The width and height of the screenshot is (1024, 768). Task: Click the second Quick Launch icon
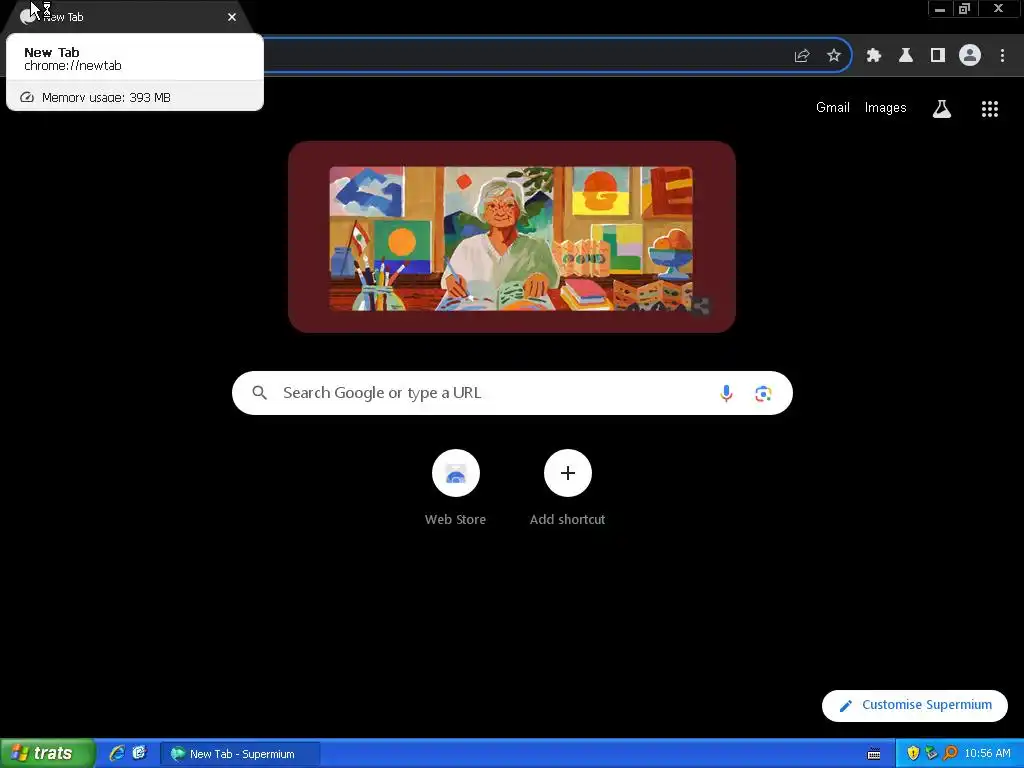coord(139,753)
